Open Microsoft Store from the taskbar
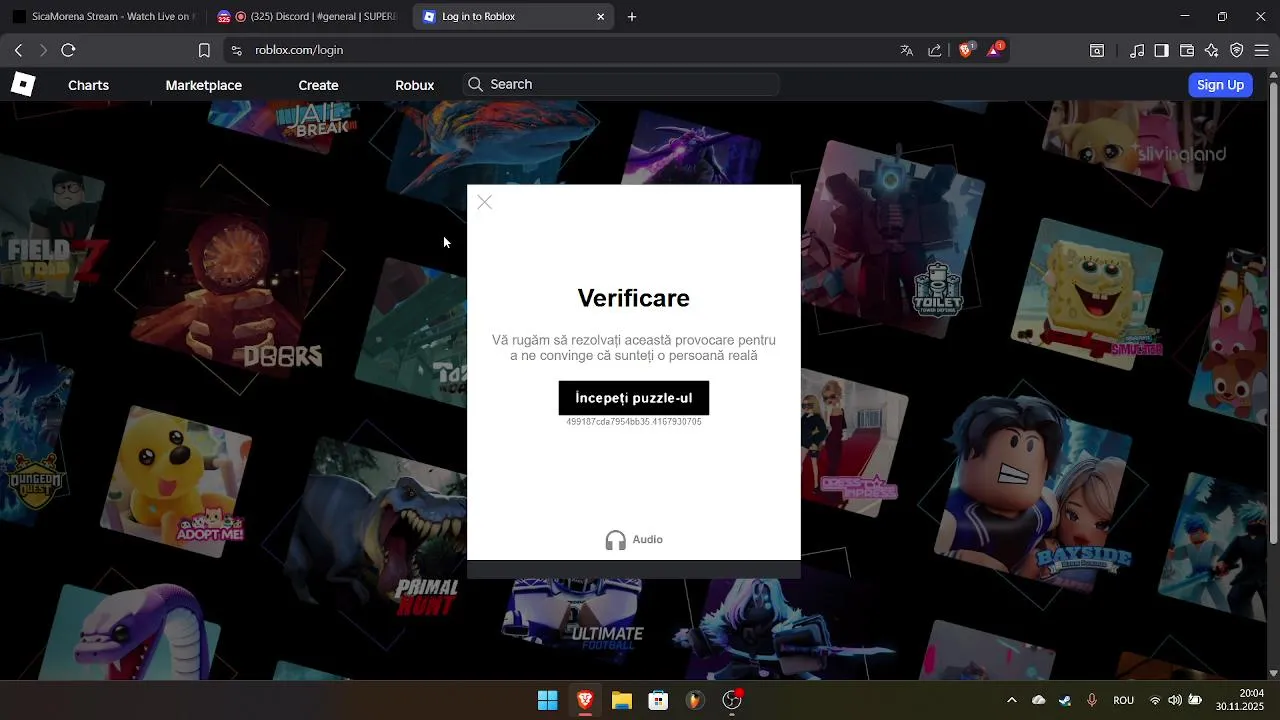The height and width of the screenshot is (720, 1280). pos(658,700)
